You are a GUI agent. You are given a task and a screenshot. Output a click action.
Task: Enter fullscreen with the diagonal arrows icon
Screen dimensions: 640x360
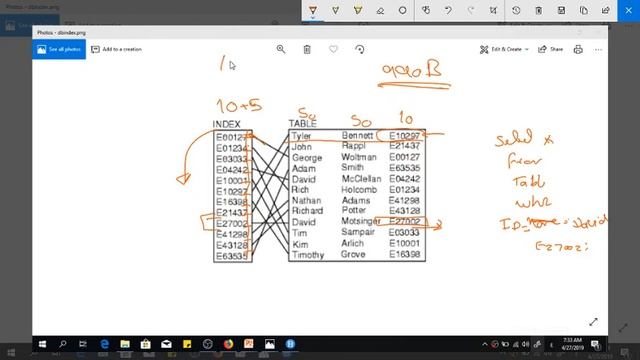pos(593,322)
